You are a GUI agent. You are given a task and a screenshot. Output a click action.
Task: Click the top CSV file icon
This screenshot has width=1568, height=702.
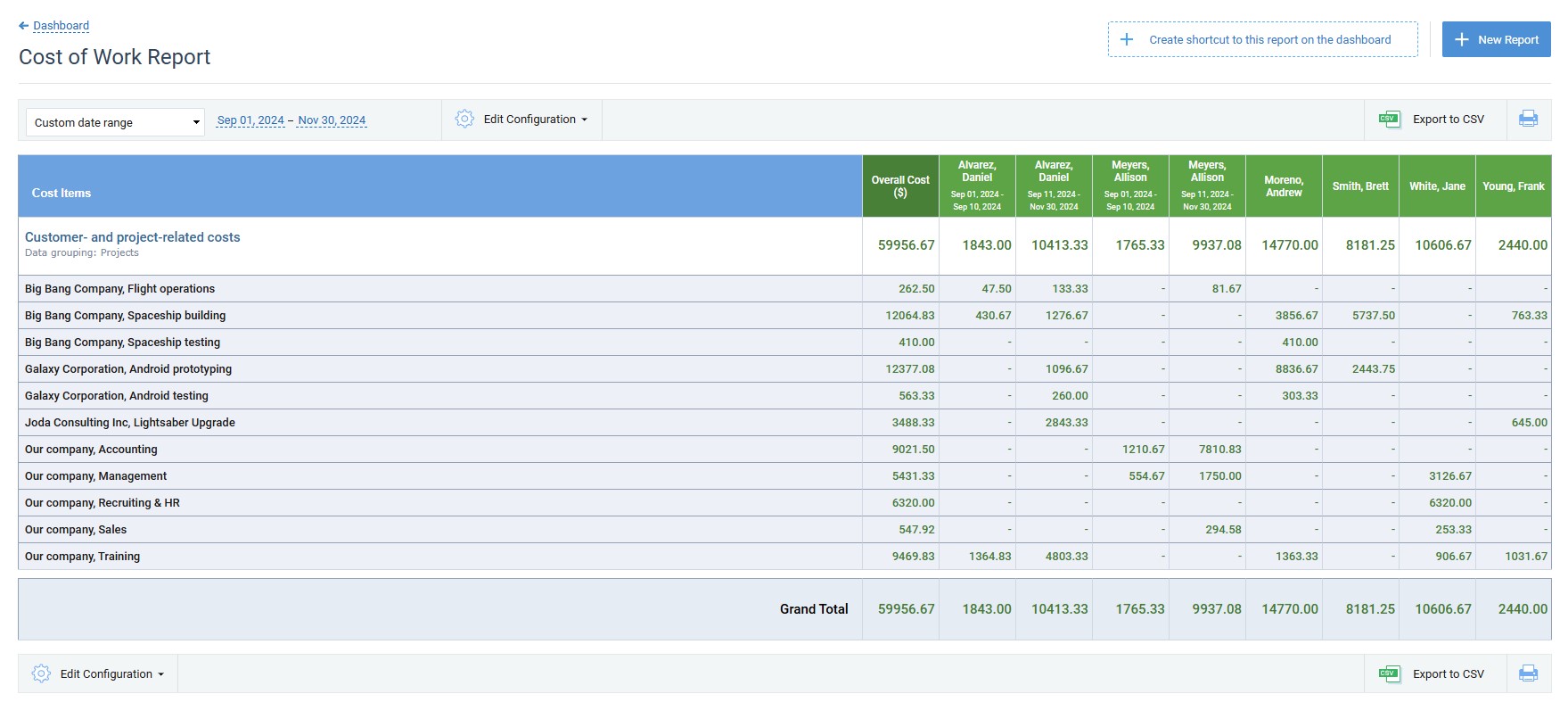(x=1389, y=119)
